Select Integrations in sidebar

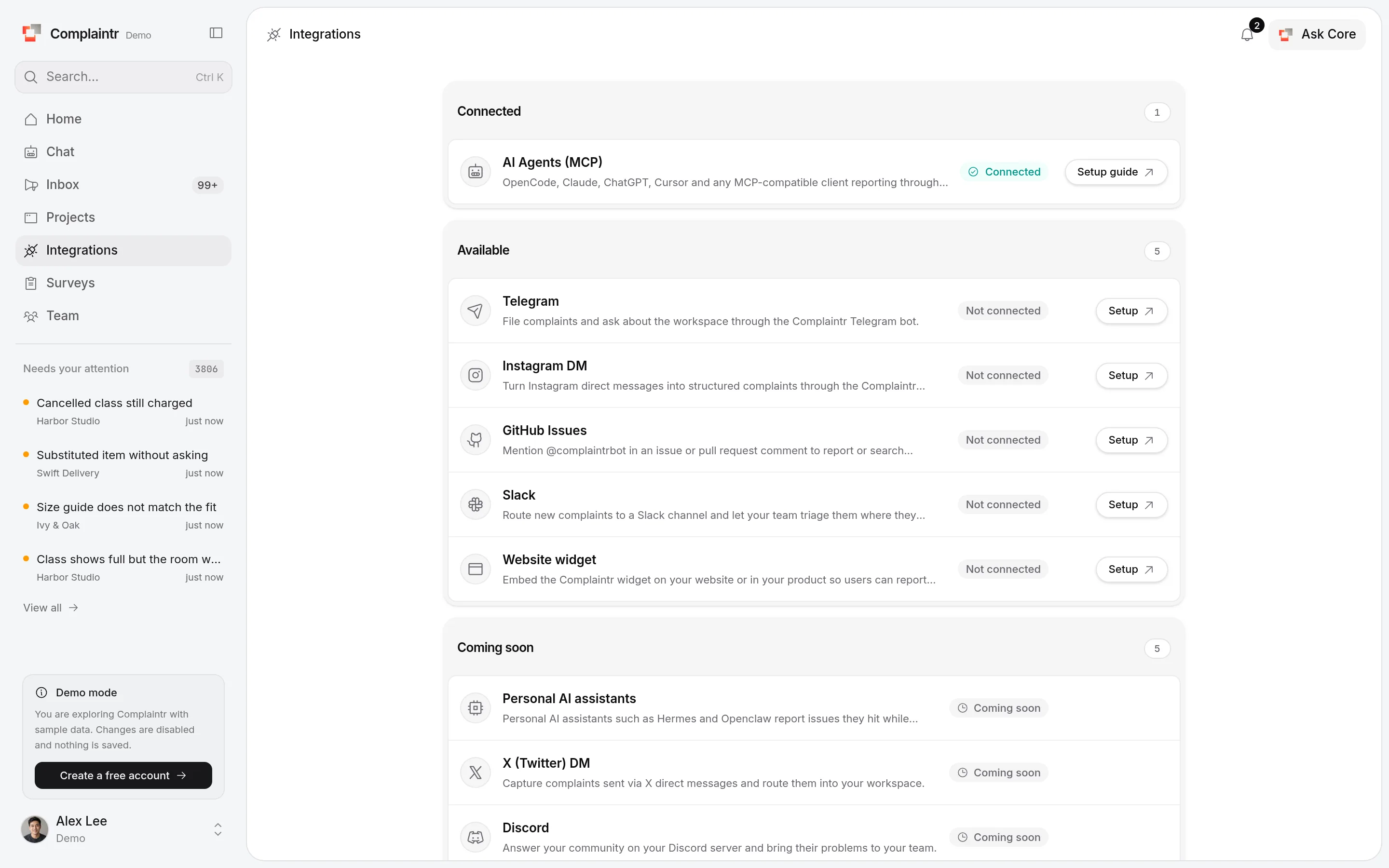point(123,250)
